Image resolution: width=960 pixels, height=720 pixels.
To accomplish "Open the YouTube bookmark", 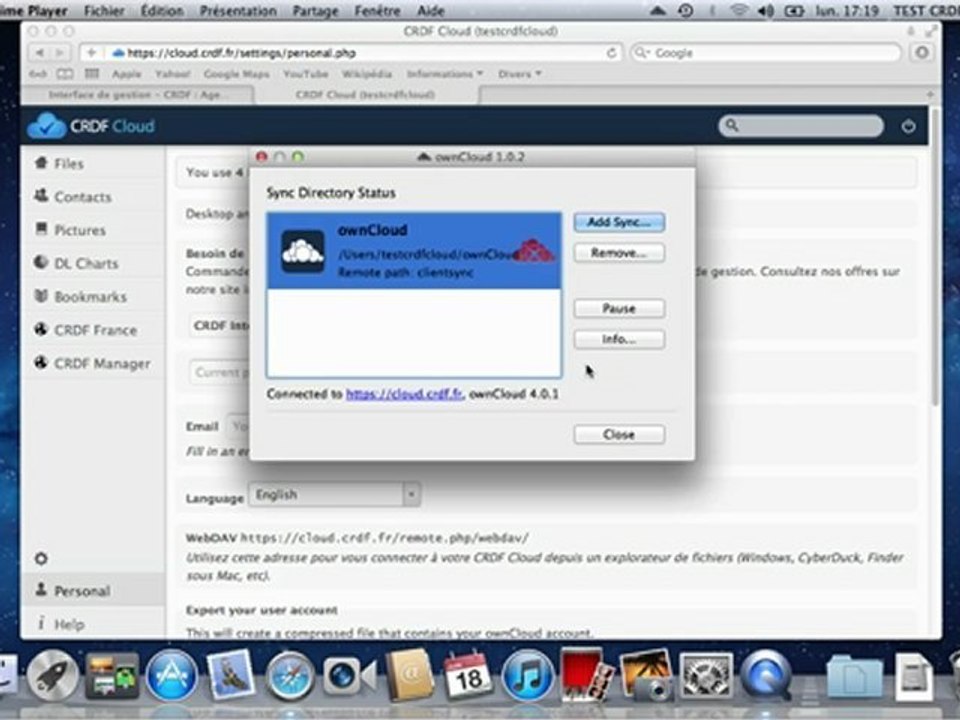I will coord(306,74).
